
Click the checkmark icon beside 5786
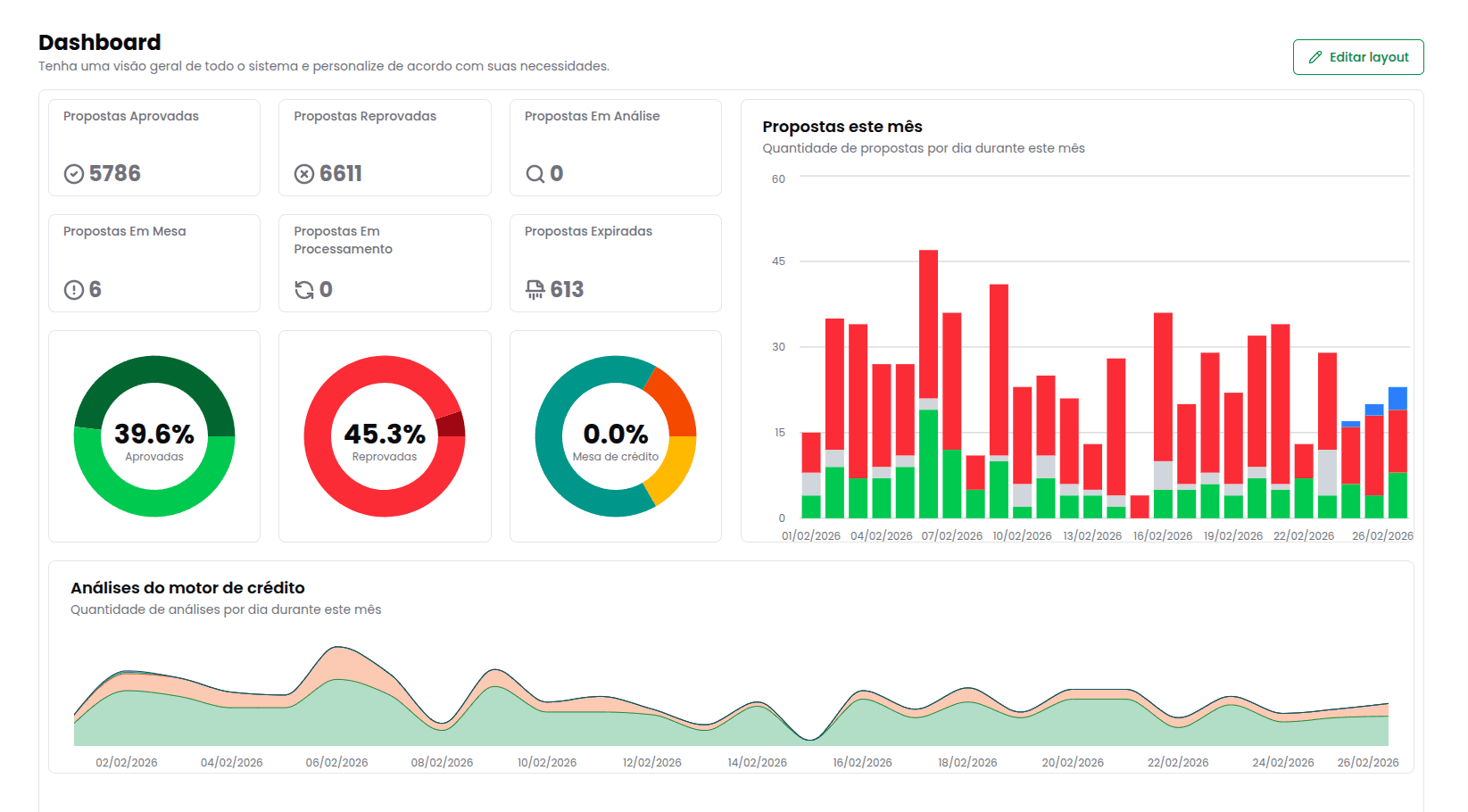pos(74,174)
